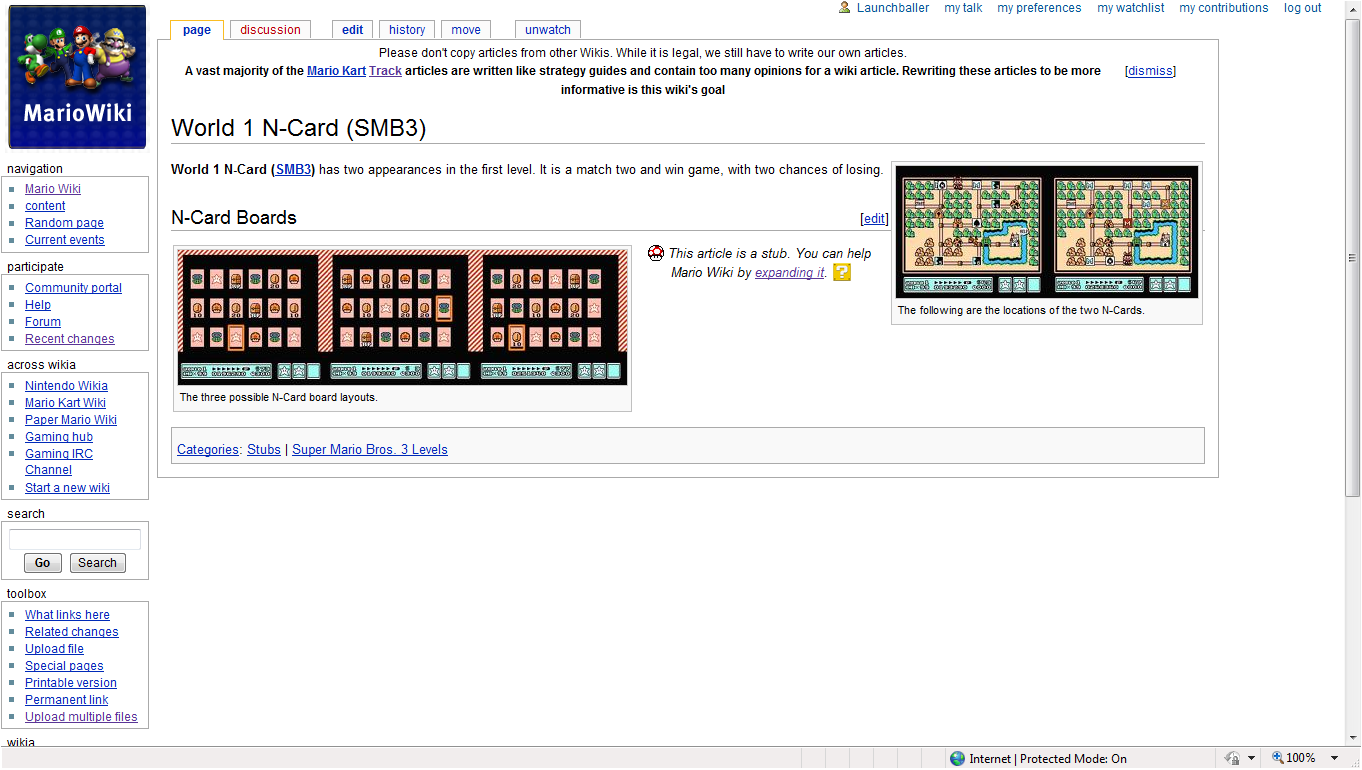Open Special pages link
Image resolution: width=1362 pixels, height=770 pixels.
point(64,666)
